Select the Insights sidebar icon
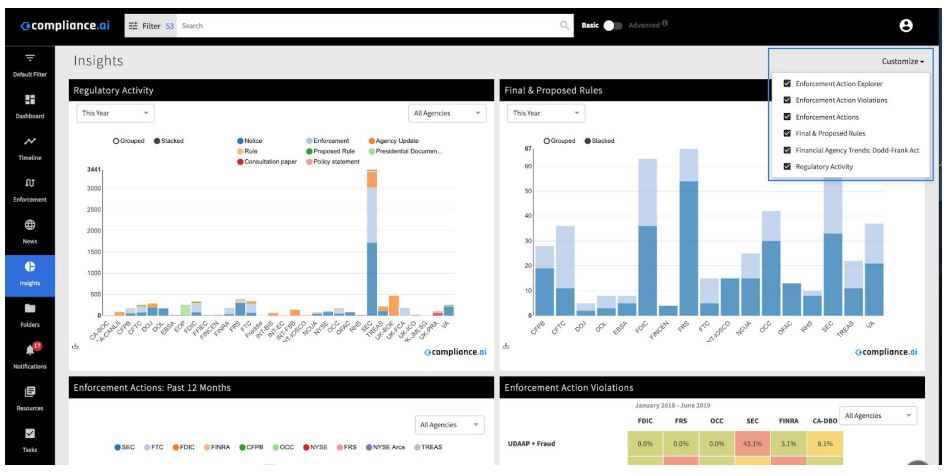The image size is (949, 476). (x=30, y=267)
